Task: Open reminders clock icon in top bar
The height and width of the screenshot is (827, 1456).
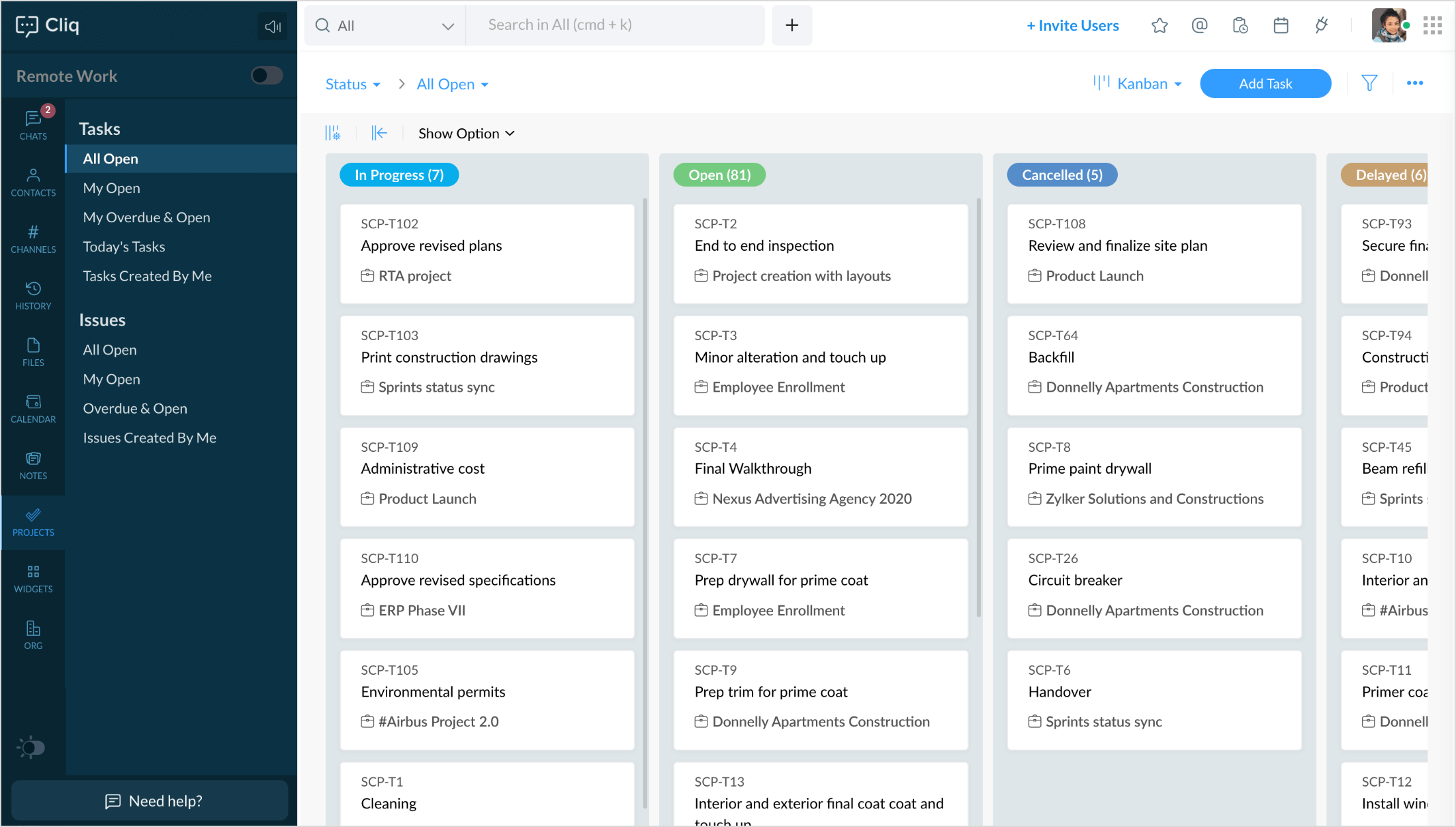Action: 1240,26
